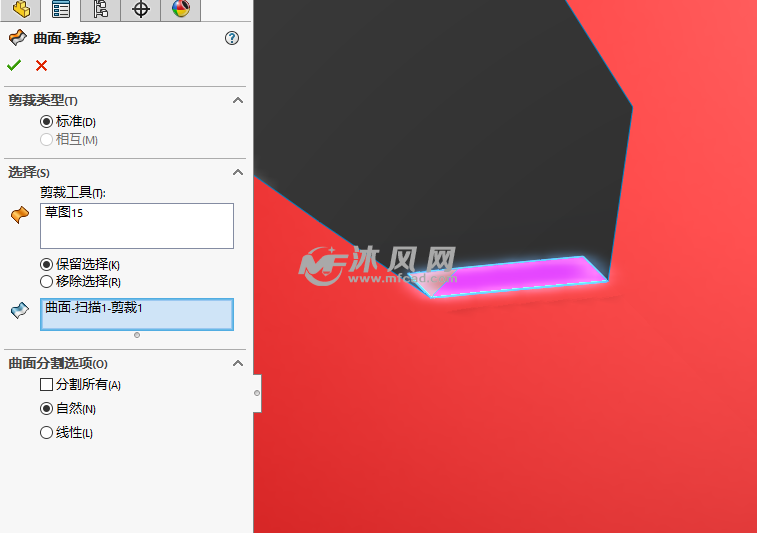Screen dimensions: 757x533
Task: Select the 相互(M) trim type
Action: (46, 140)
